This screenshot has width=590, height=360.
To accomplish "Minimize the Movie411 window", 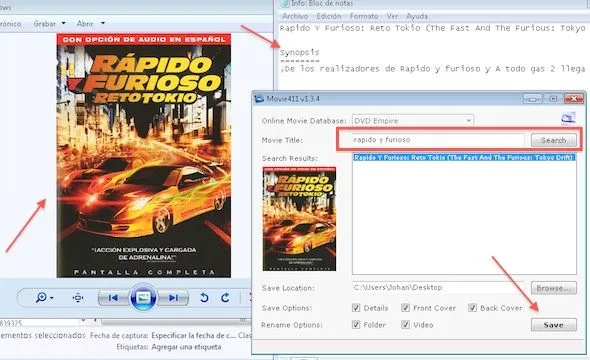I will tap(532, 99).
